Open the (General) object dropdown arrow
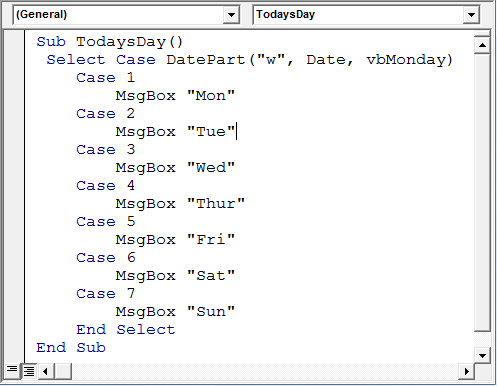This screenshot has width=497, height=386. pos(231,15)
